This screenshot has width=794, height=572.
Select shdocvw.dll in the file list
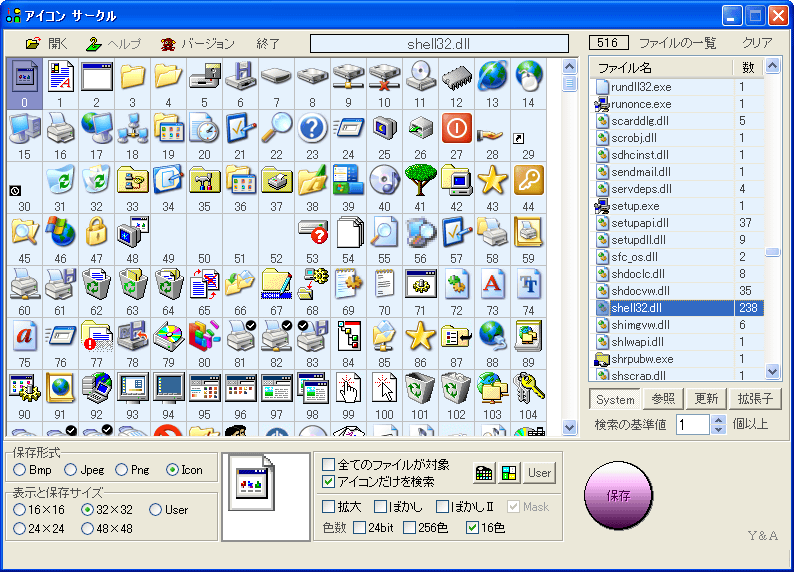[x=677, y=291]
